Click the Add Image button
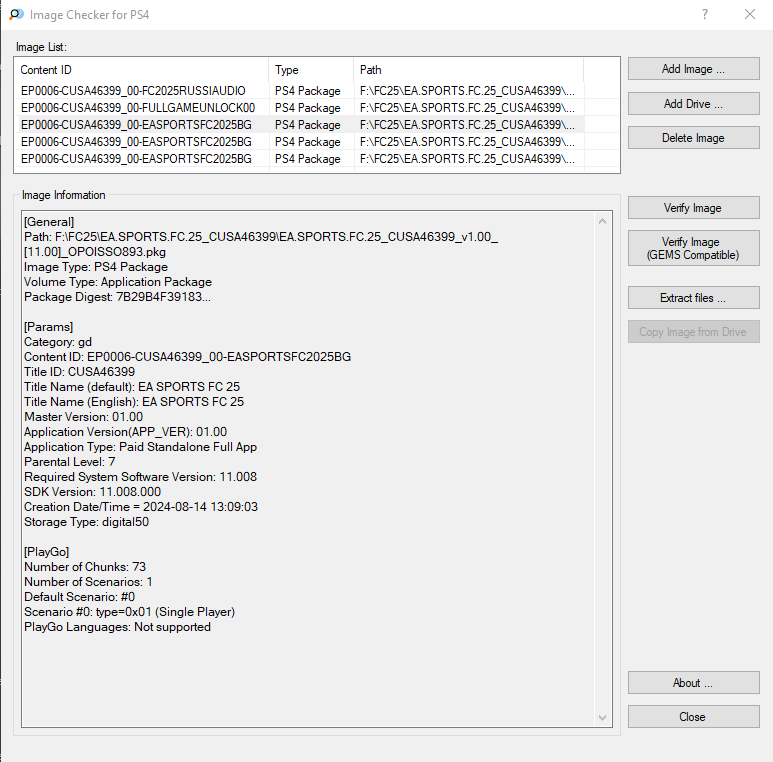The height and width of the screenshot is (762, 773). click(693, 69)
